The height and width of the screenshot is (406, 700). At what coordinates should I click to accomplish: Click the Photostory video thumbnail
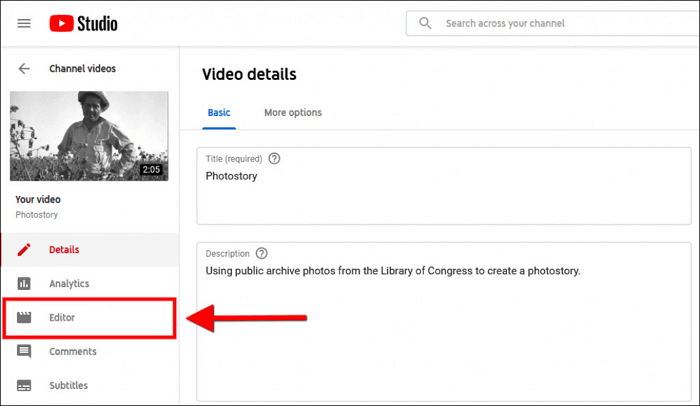[x=89, y=135]
